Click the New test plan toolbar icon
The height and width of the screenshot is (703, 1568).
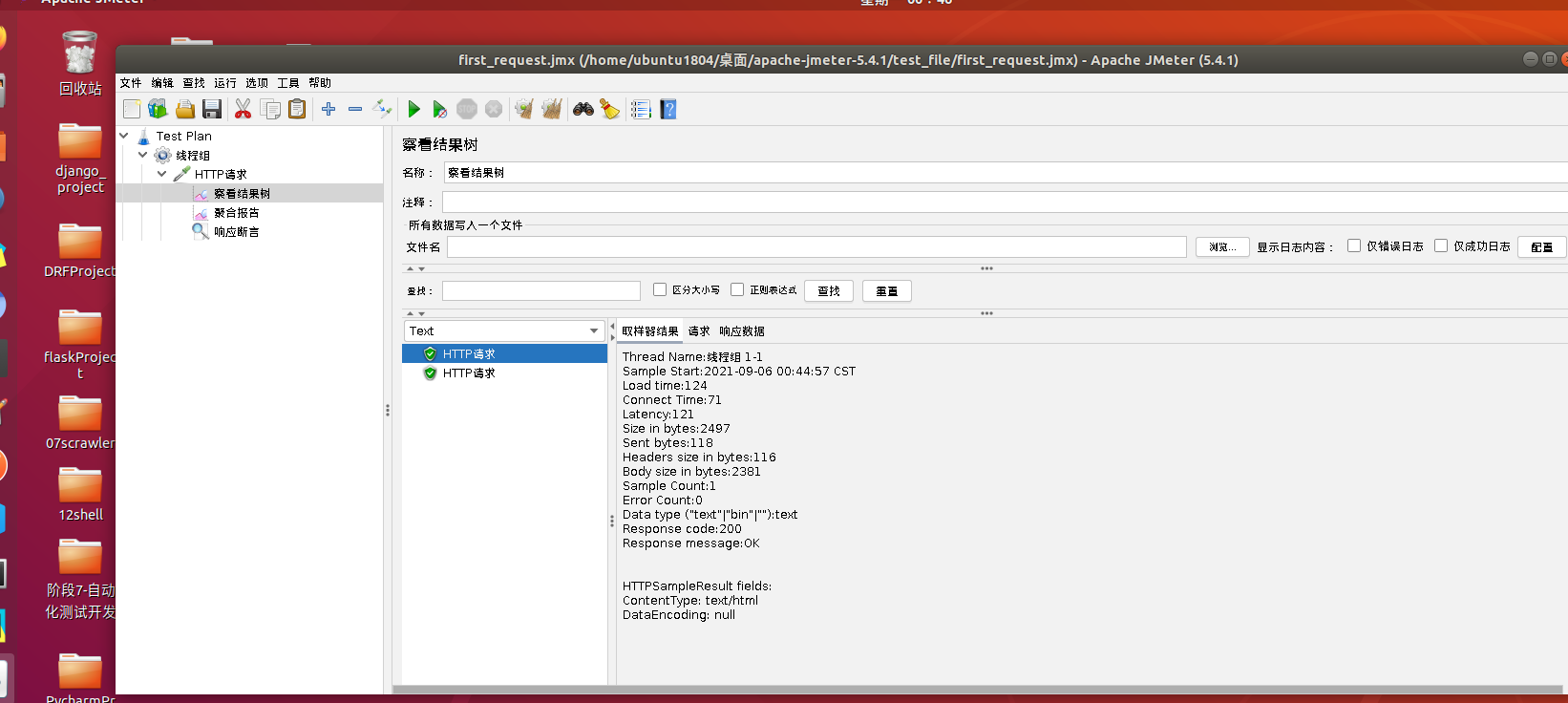[x=132, y=109]
